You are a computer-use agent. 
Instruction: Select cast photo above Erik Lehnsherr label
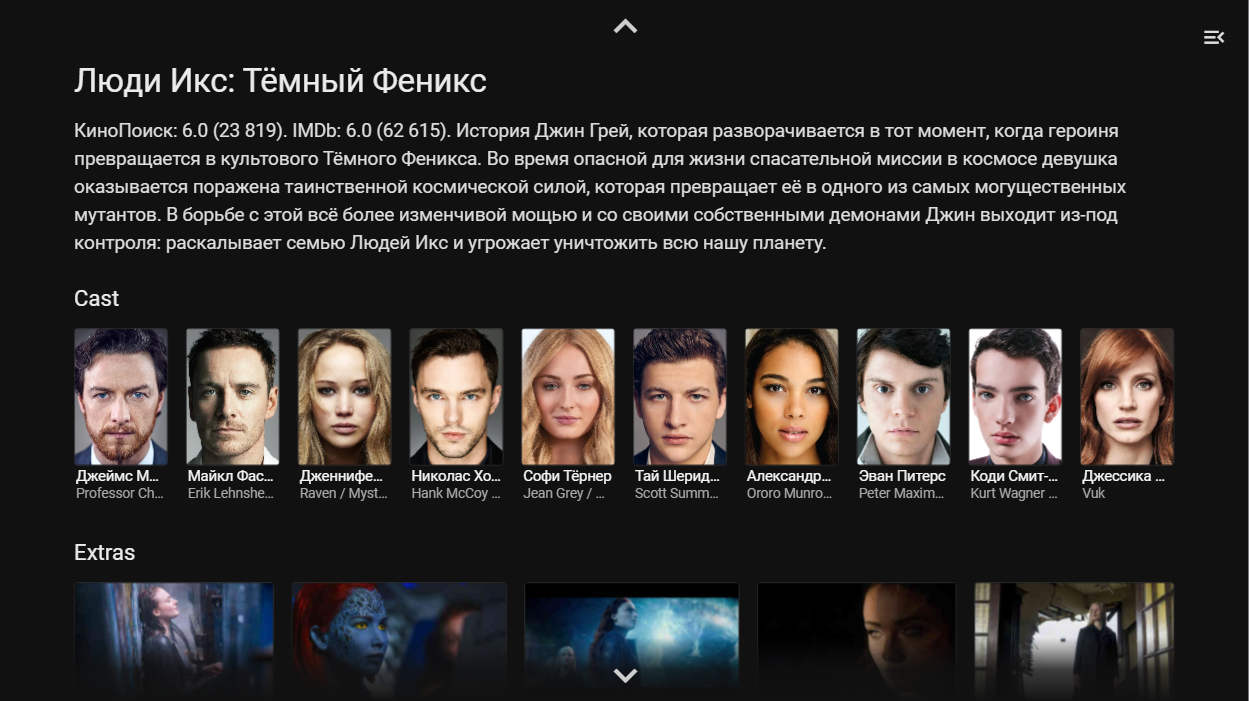point(233,397)
